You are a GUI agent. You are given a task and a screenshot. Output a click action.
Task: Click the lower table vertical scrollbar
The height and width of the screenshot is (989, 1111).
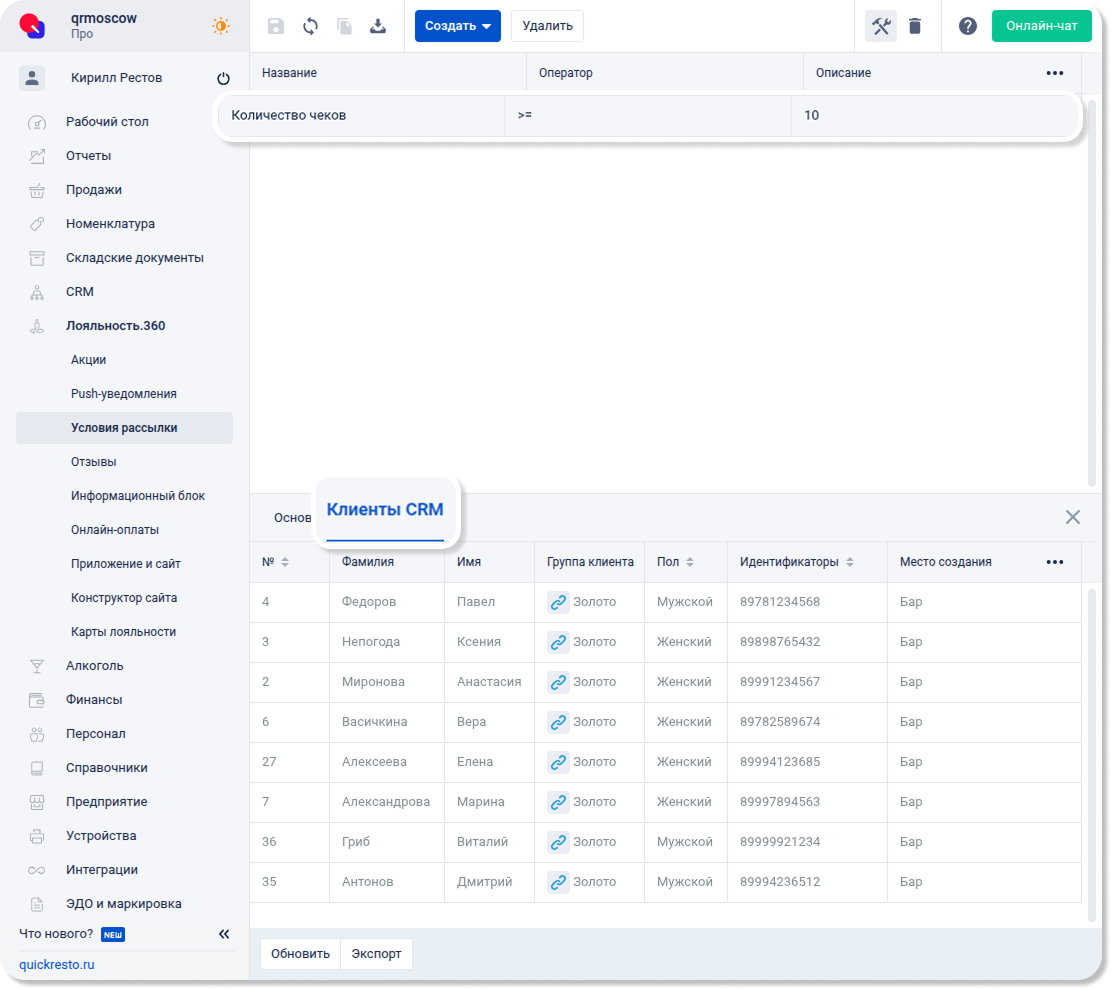tap(1091, 740)
